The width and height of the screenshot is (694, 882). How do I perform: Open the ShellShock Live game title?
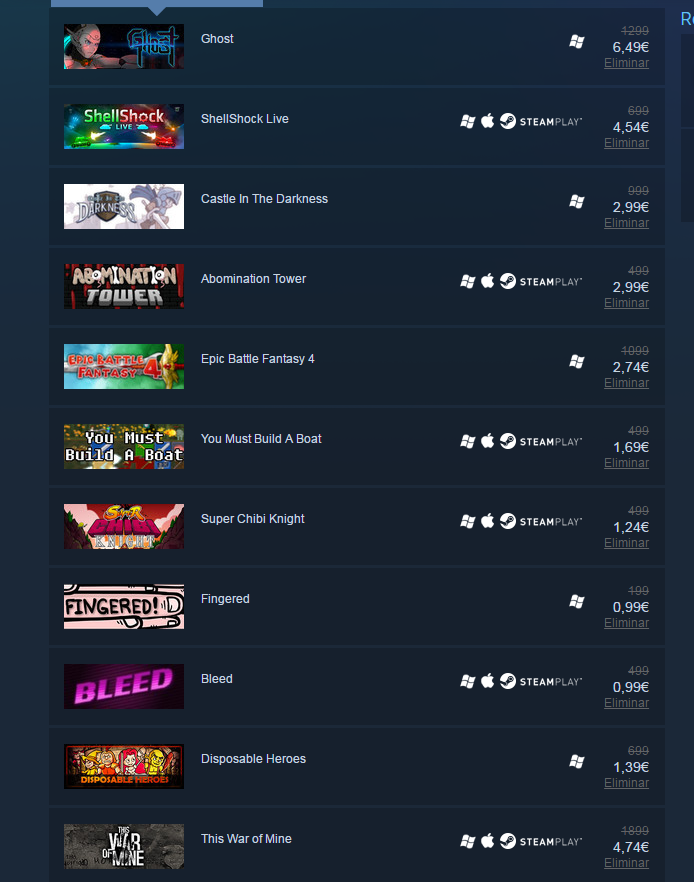245,119
